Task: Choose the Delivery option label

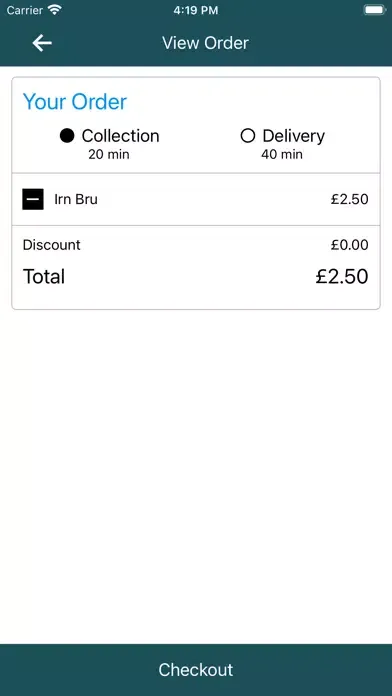Action: pyautogui.click(x=293, y=136)
